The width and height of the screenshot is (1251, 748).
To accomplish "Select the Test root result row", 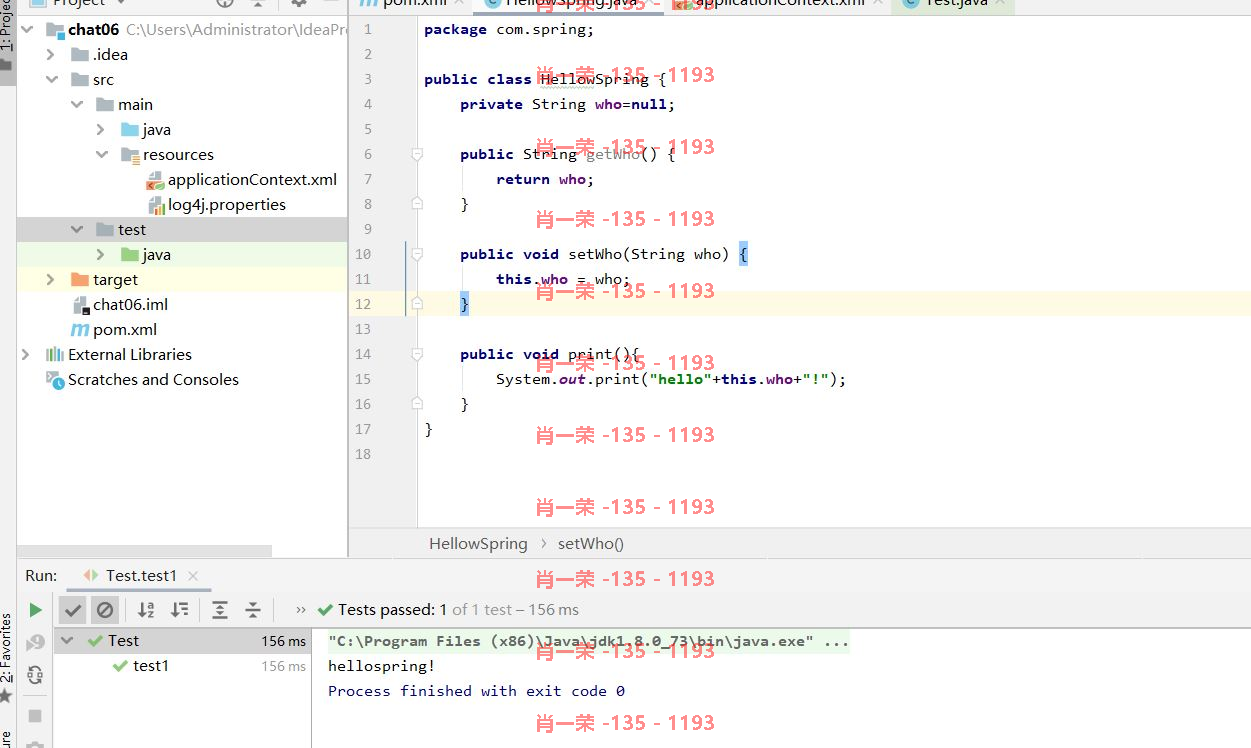I will pos(182,641).
